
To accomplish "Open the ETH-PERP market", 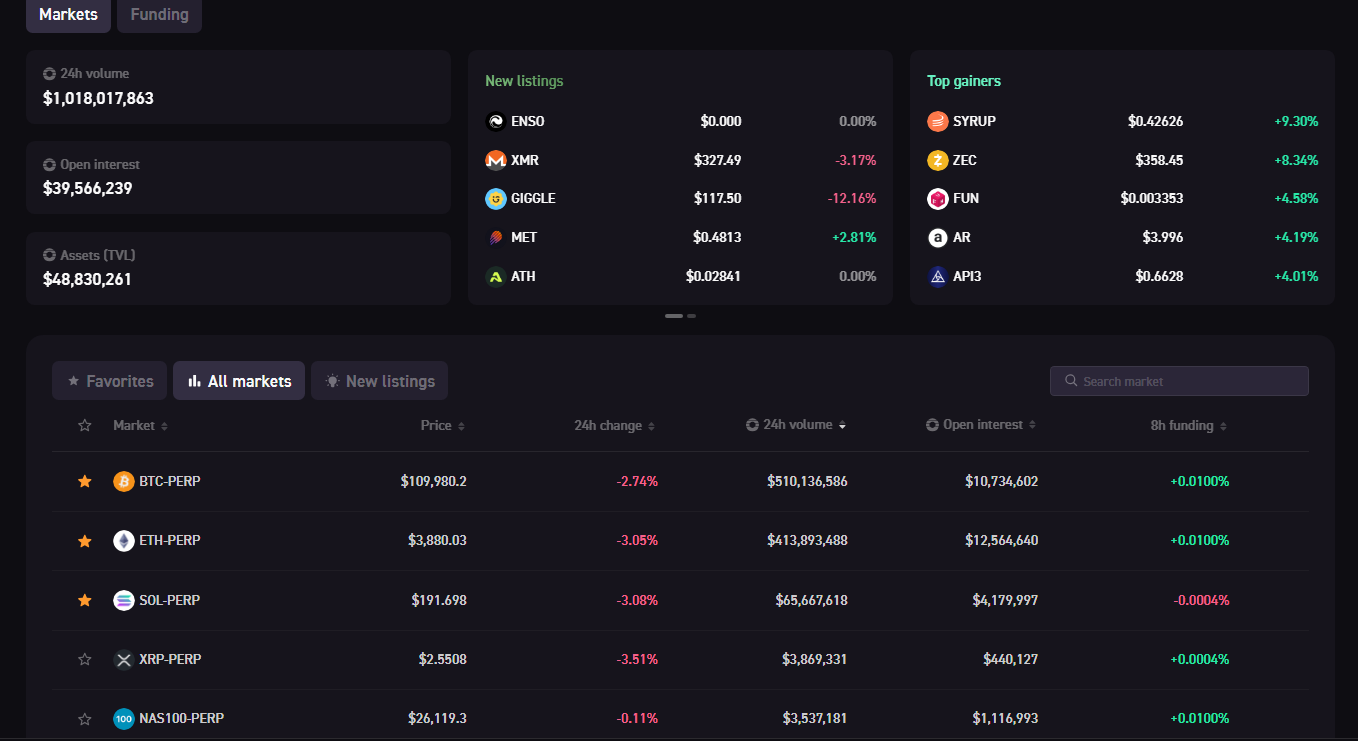I will [170, 541].
